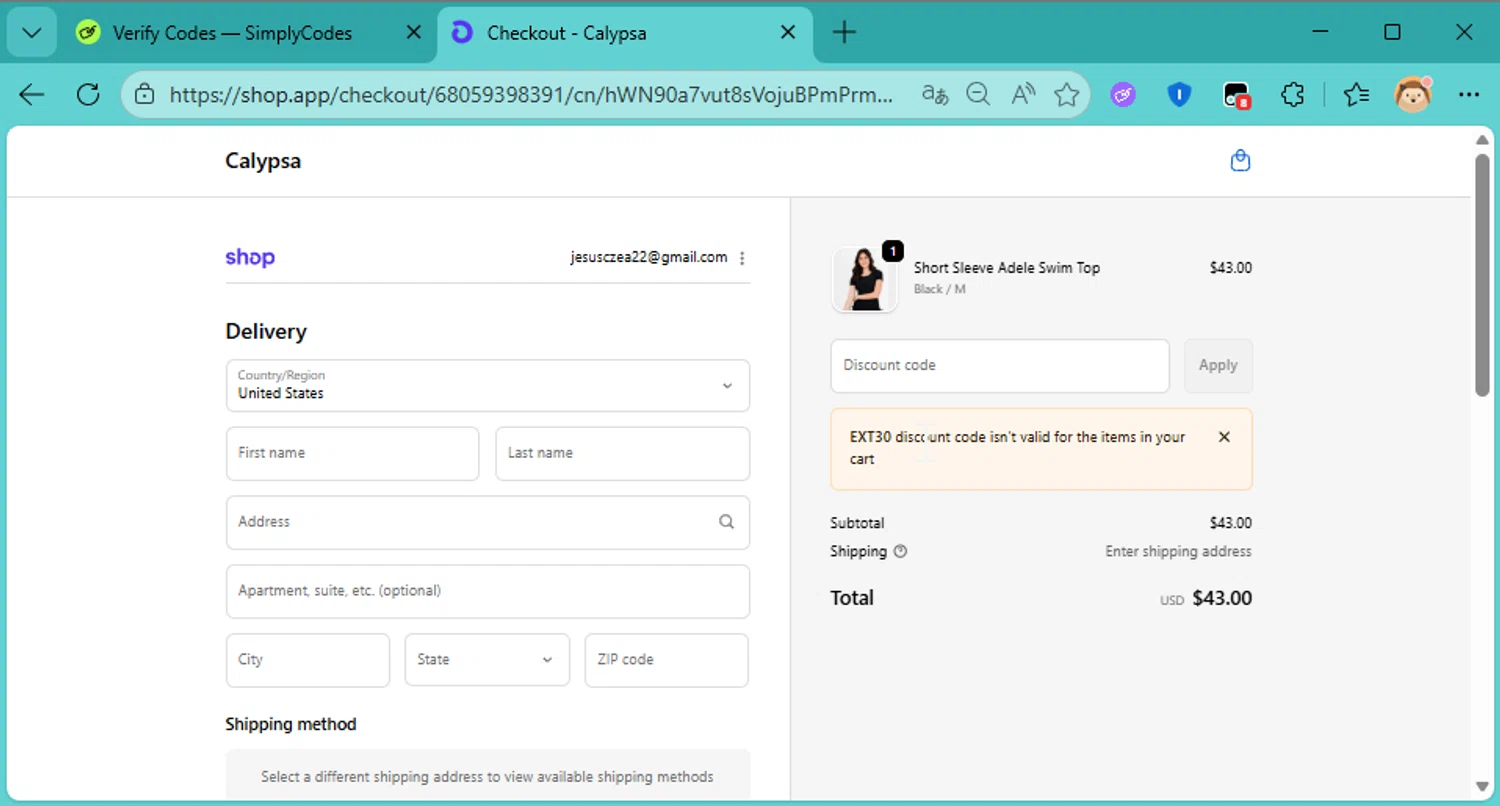This screenshot has width=1500, height=806.
Task: Click the City field
Action: (308, 660)
